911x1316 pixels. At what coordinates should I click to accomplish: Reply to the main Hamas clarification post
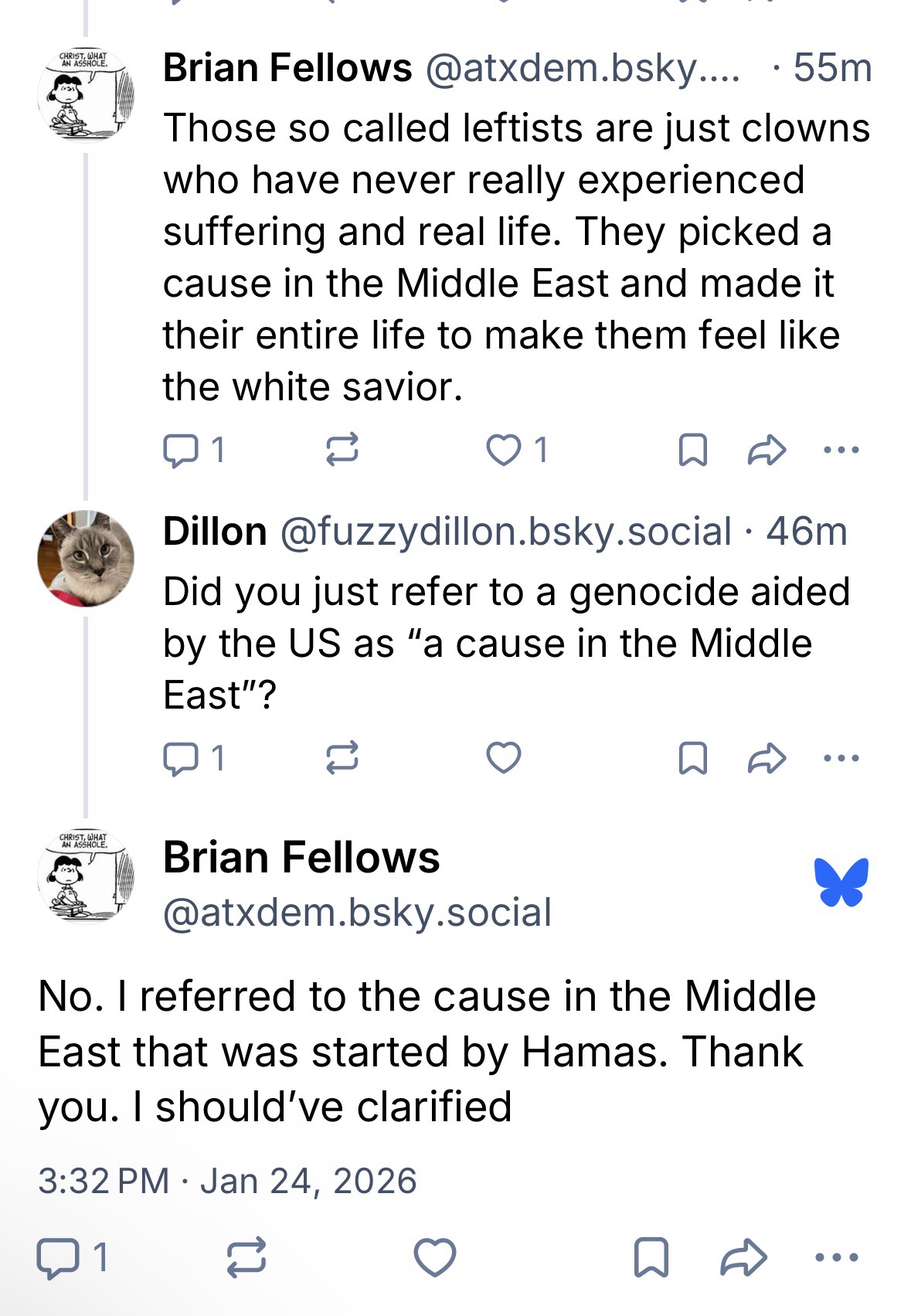tap(56, 1257)
